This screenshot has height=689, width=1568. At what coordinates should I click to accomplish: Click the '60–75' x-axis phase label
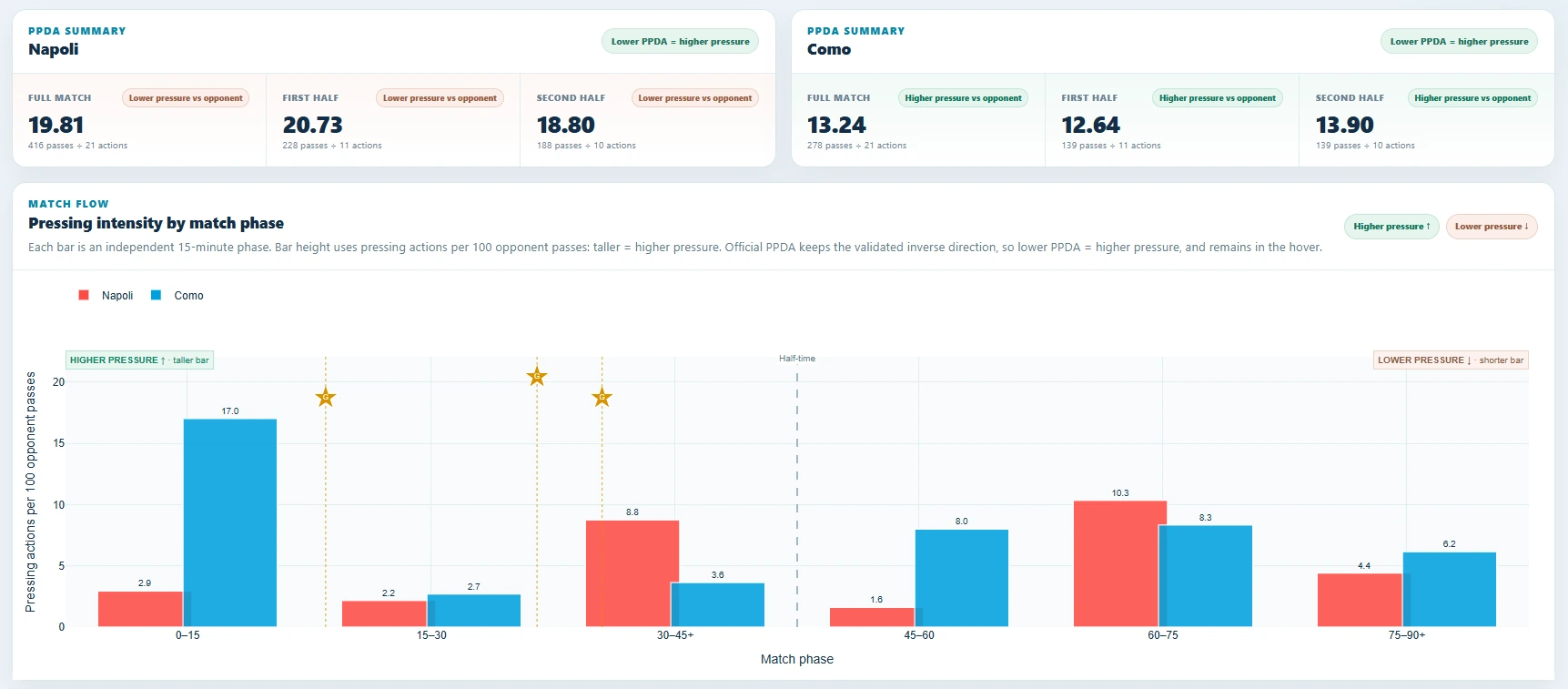point(1163,635)
